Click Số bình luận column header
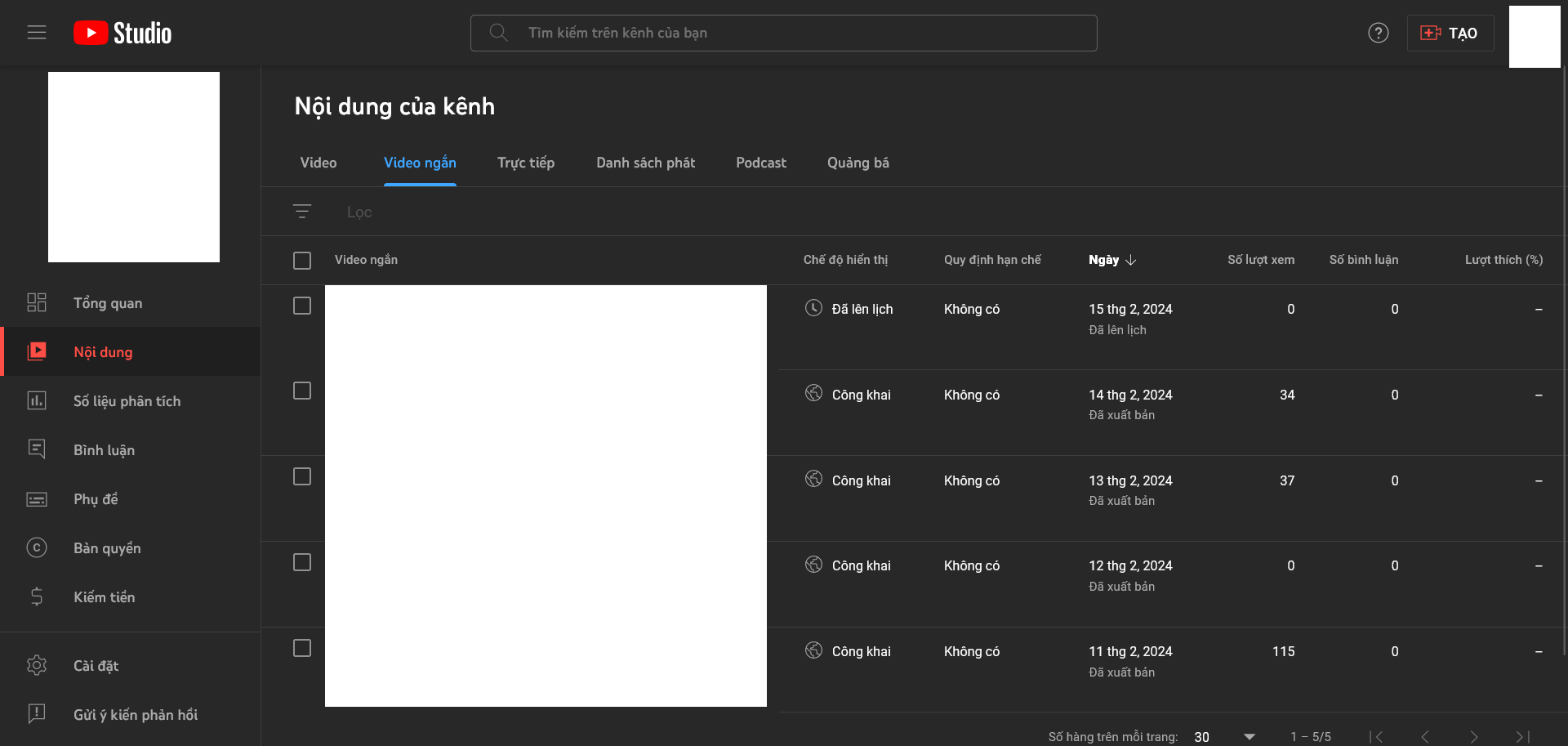Image resolution: width=1568 pixels, height=746 pixels. click(1364, 260)
